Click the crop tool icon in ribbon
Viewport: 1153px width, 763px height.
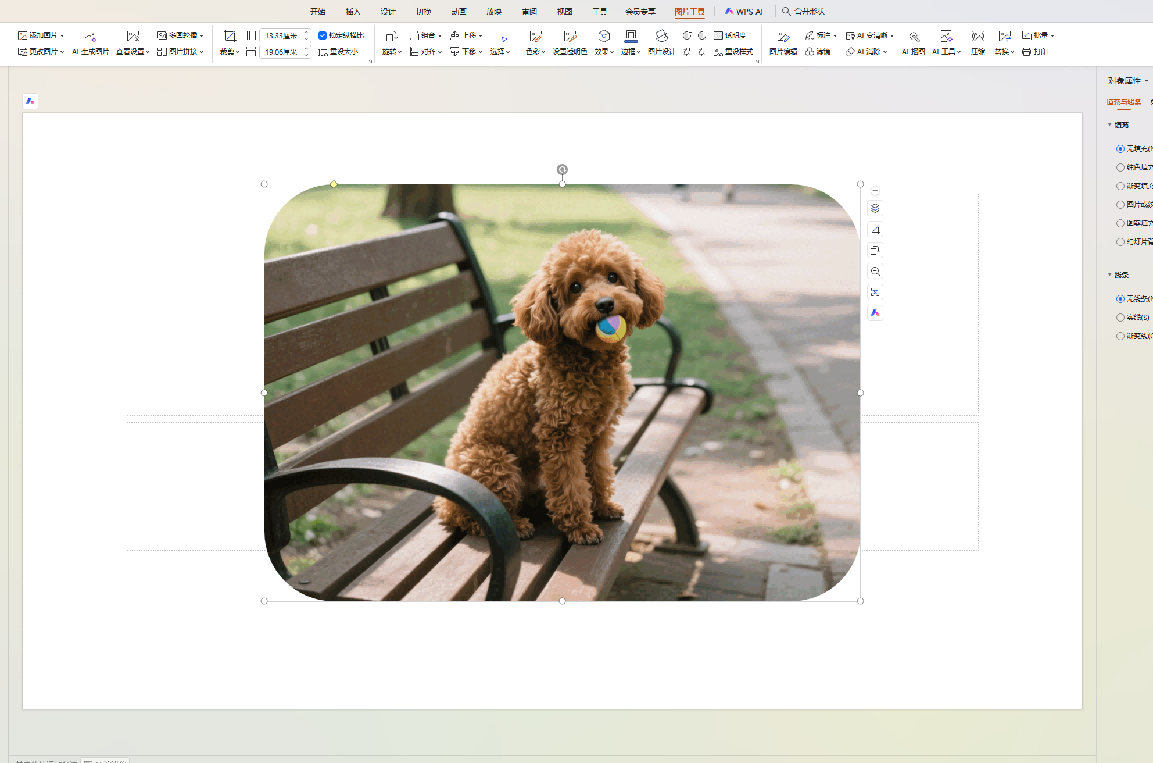point(230,36)
